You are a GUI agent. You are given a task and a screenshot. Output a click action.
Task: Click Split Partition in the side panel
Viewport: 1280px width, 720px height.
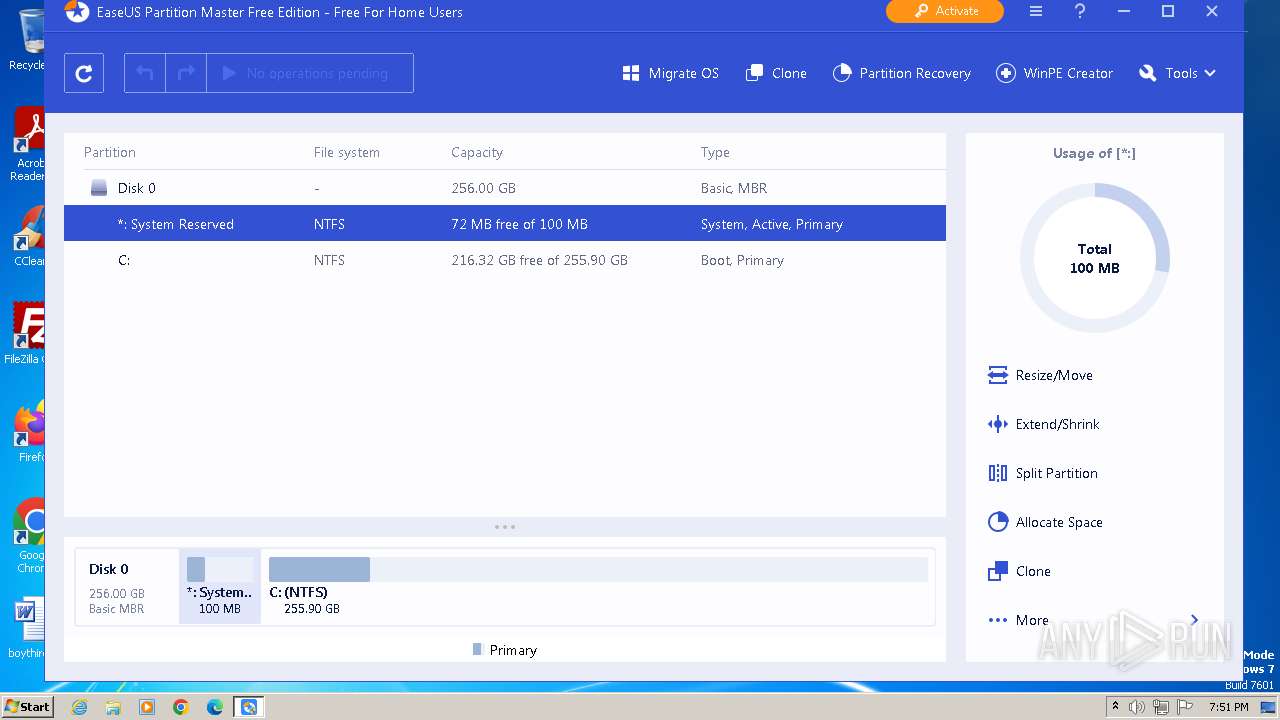tap(1043, 473)
